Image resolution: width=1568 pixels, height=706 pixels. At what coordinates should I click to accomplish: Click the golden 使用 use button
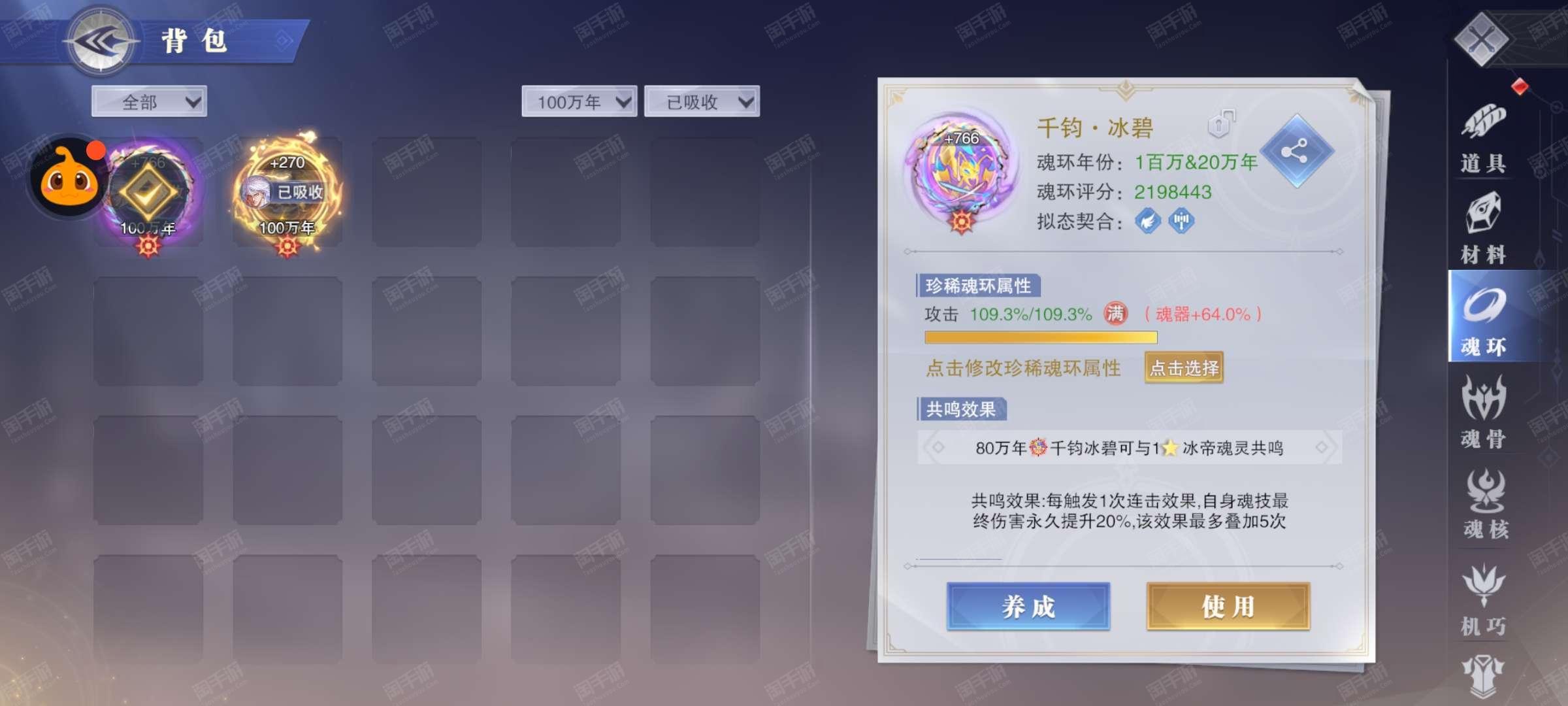tap(1228, 607)
